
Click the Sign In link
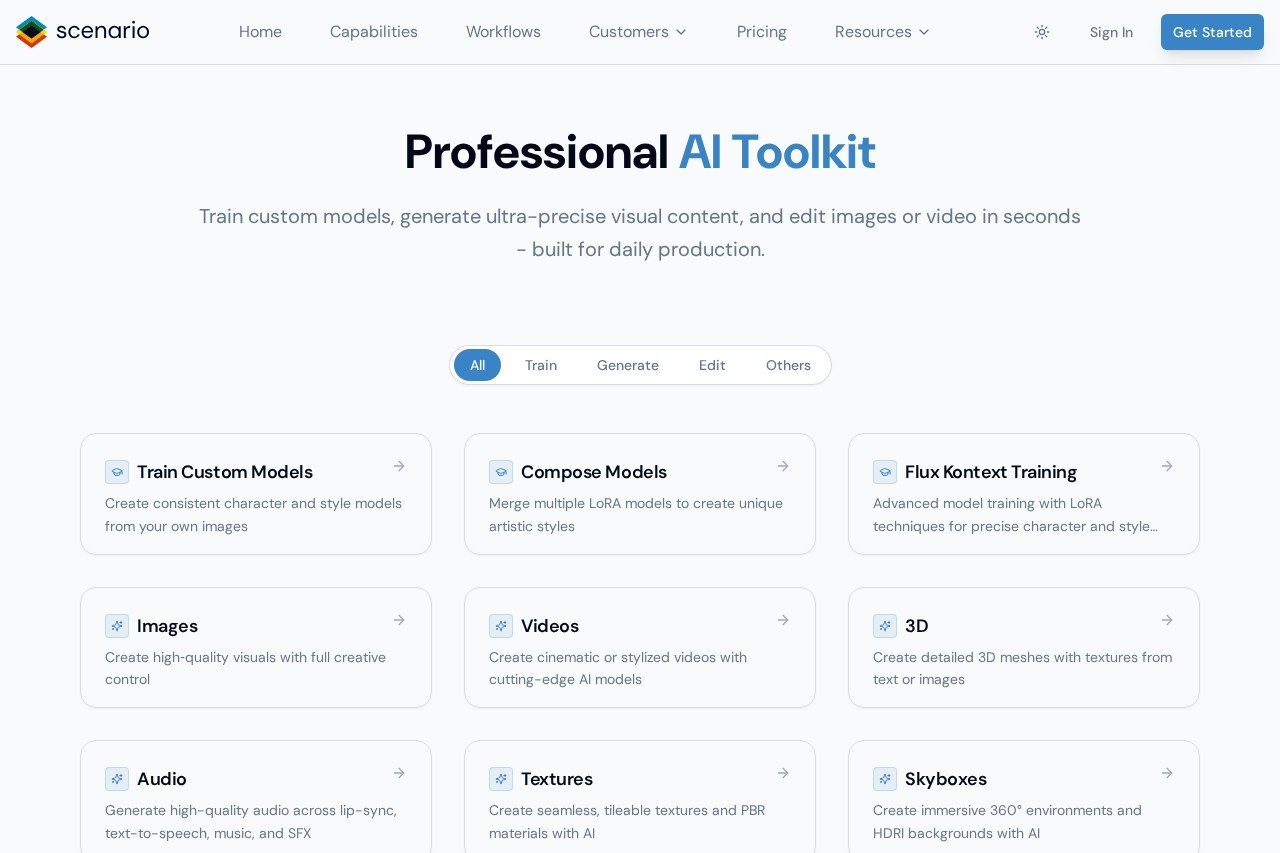coord(1111,32)
